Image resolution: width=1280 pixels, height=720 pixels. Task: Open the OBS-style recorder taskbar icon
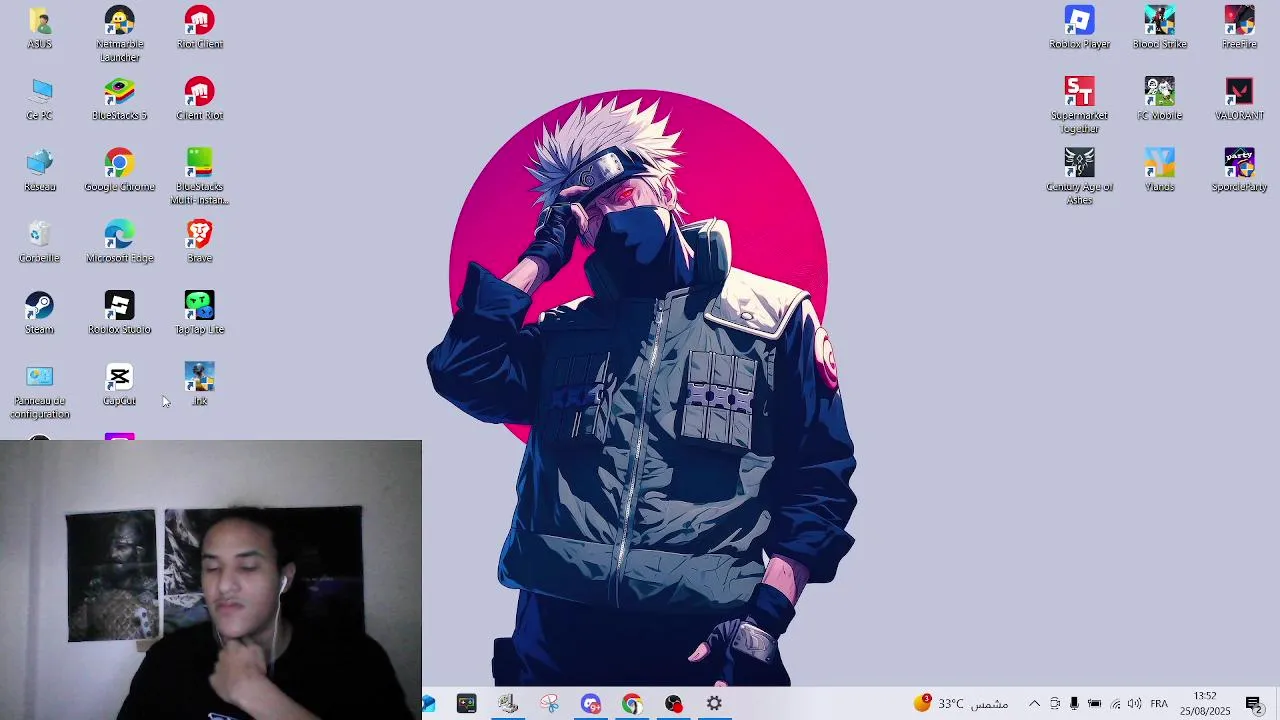click(673, 704)
